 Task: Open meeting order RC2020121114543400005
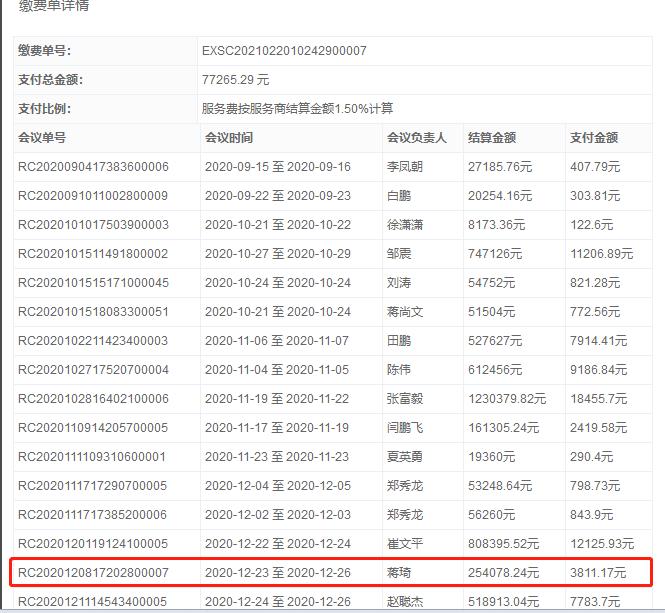pyautogui.click(x=94, y=602)
